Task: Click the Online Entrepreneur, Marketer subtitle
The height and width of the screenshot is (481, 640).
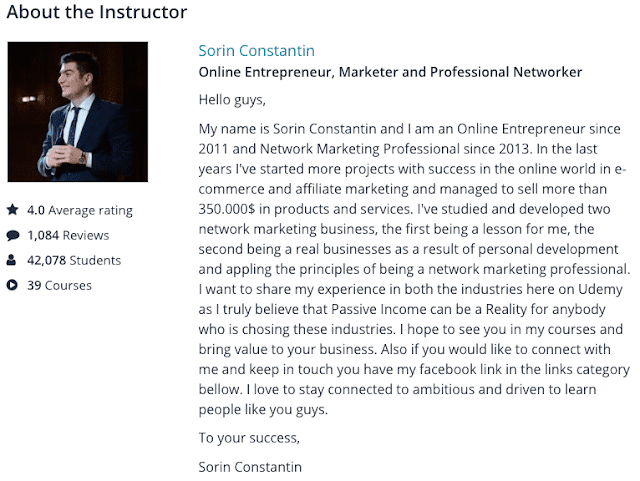Action: coord(390,72)
